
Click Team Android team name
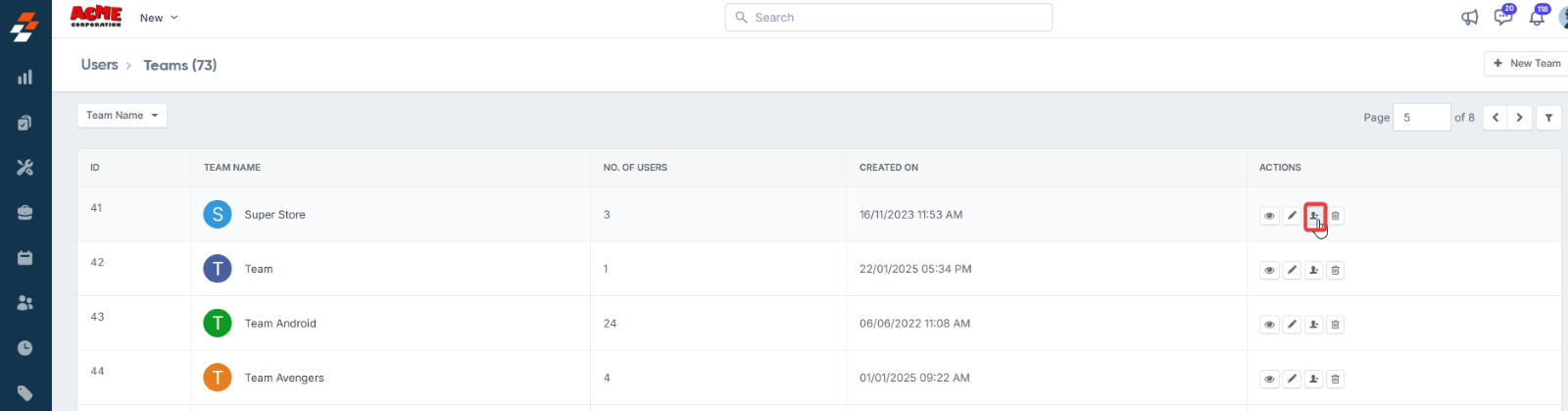pos(280,324)
